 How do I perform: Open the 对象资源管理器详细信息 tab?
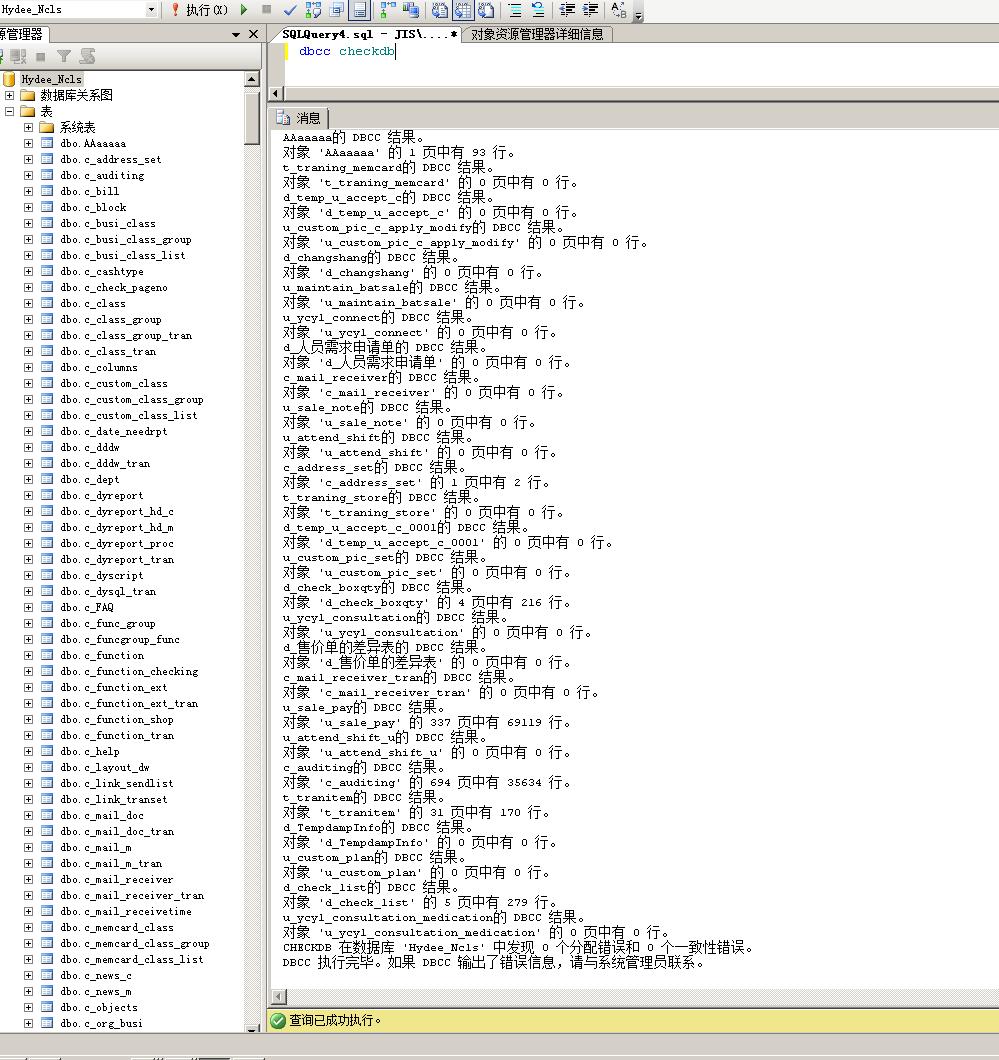click(537, 34)
